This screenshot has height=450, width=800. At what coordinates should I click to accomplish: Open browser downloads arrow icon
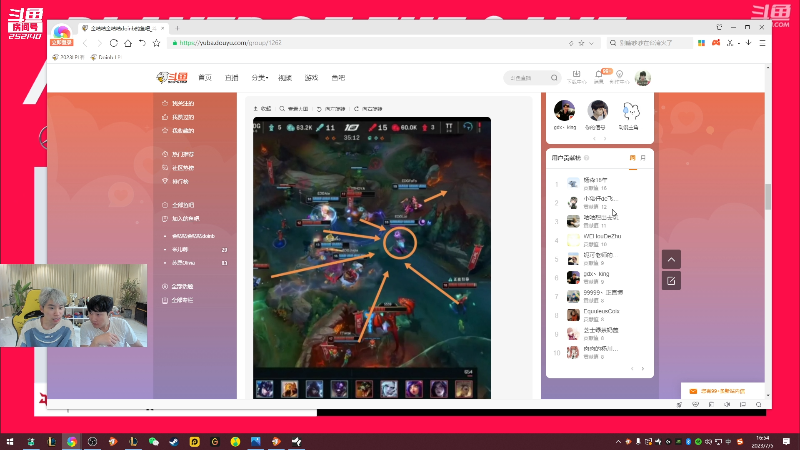coord(748,43)
